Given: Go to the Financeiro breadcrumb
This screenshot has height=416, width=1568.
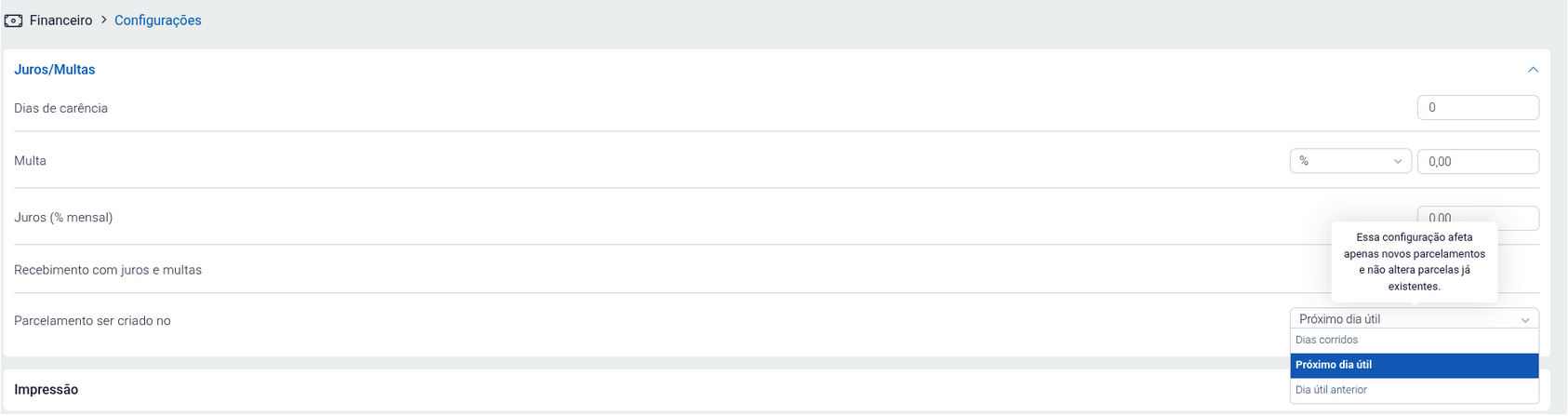Looking at the screenshot, I should [x=60, y=20].
